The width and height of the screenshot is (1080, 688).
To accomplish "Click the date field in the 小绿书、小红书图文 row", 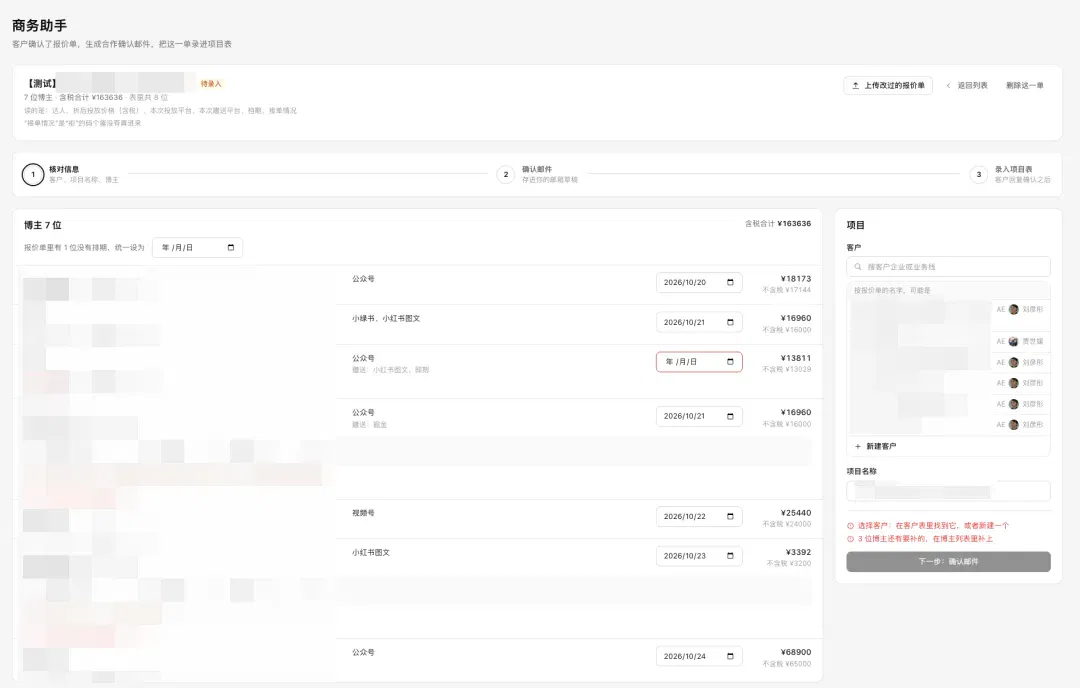I will pyautogui.click(x=699, y=322).
